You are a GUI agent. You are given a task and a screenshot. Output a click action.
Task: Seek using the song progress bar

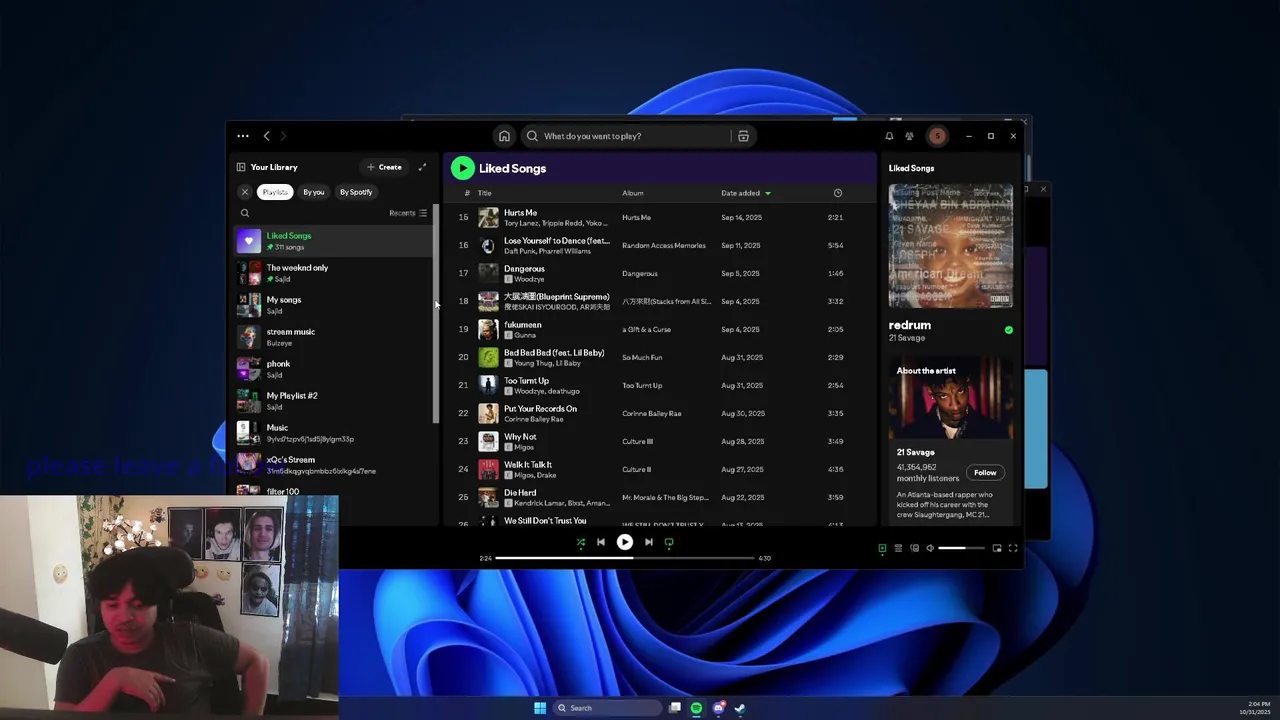click(x=624, y=558)
